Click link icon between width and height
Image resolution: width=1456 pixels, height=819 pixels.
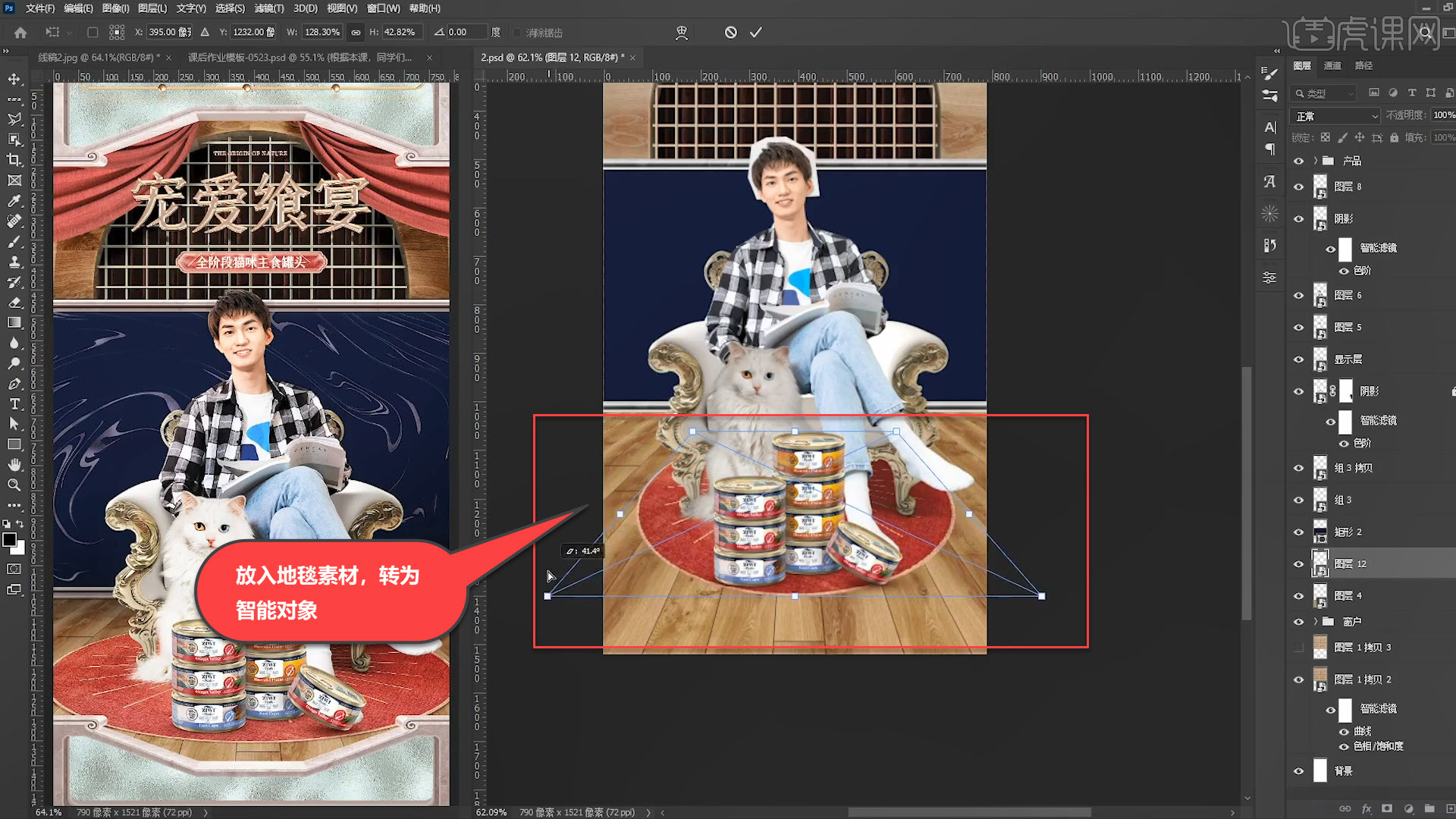point(356,33)
